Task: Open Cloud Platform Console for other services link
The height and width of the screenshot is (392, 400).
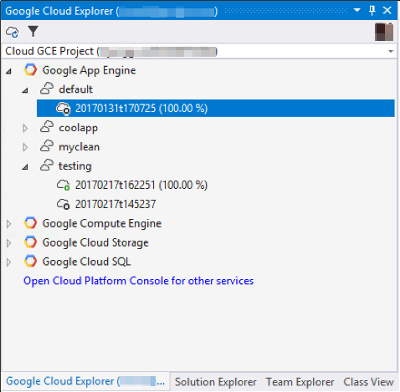Action: 139,281
